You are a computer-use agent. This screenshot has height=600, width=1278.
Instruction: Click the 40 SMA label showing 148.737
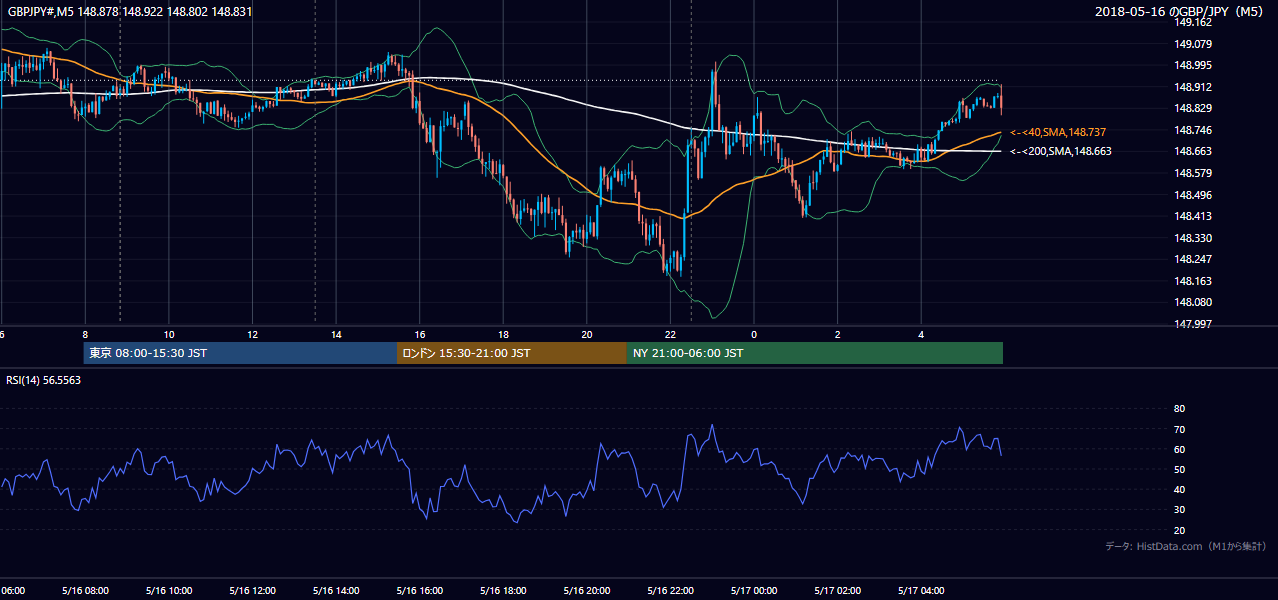1060,132
